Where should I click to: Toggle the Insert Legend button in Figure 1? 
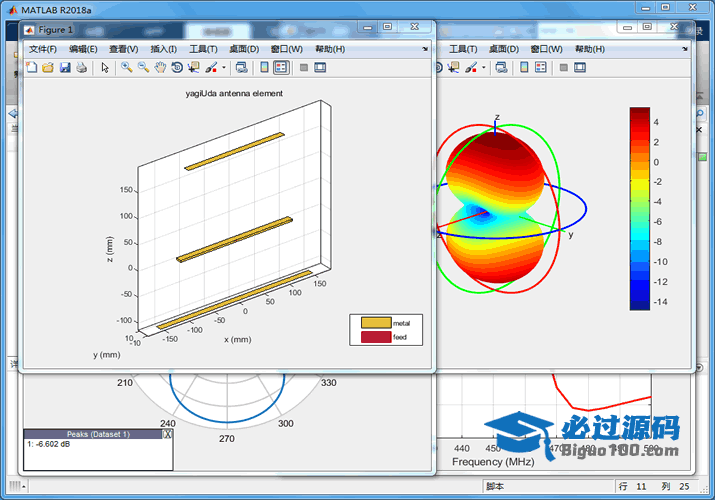[x=281, y=67]
